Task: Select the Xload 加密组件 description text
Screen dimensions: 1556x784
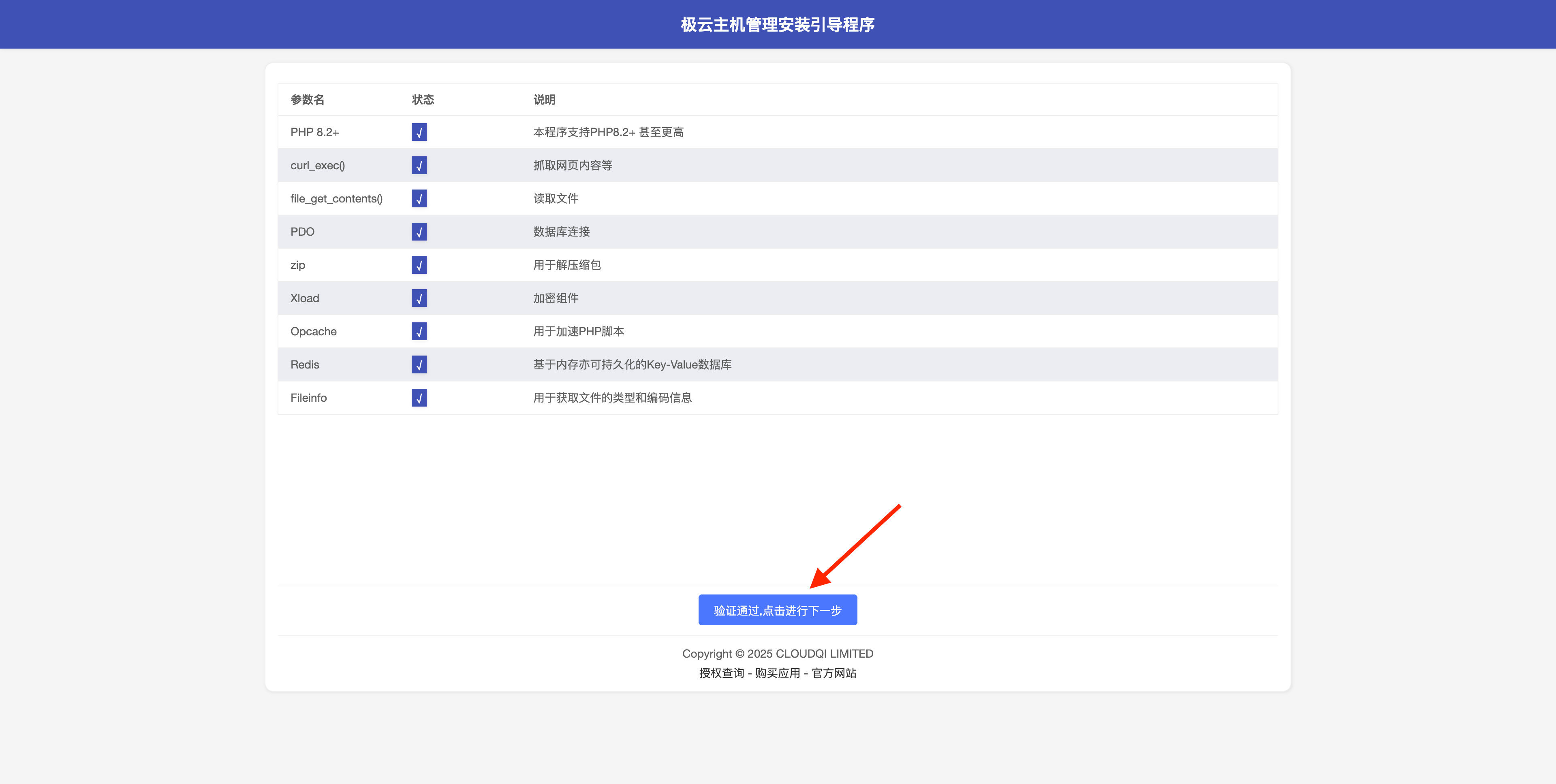Action: pyautogui.click(x=556, y=298)
